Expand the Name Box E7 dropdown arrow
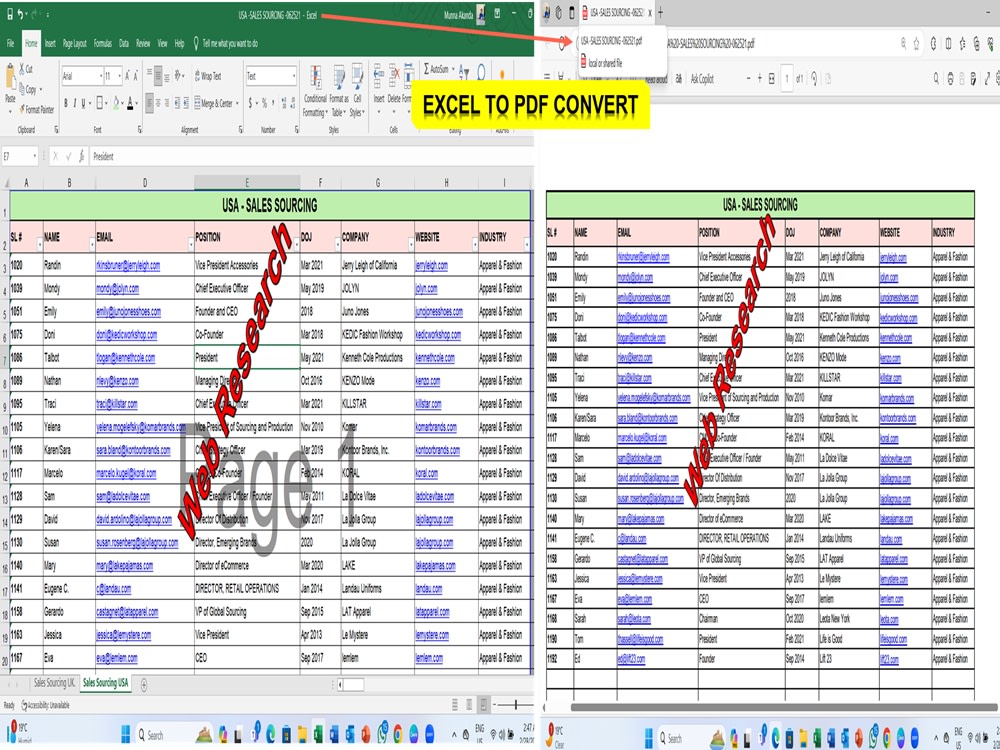This screenshot has height=750, width=1000. coord(34,156)
